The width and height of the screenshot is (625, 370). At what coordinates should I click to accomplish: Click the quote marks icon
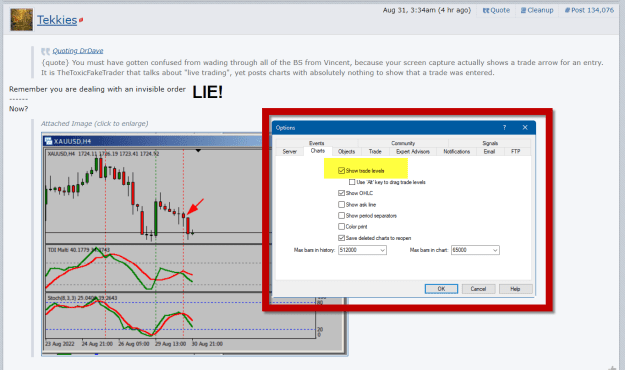coord(45,51)
